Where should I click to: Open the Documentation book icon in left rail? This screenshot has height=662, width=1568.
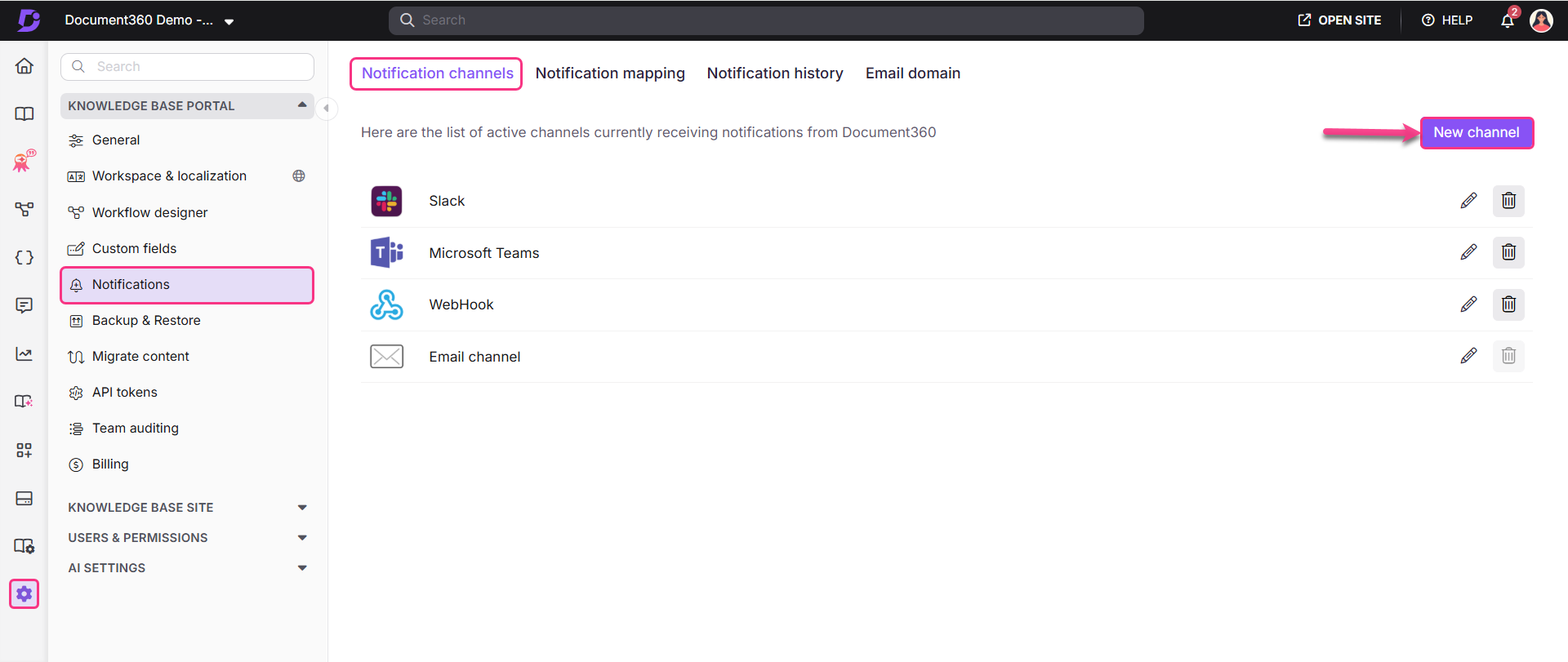click(x=24, y=113)
